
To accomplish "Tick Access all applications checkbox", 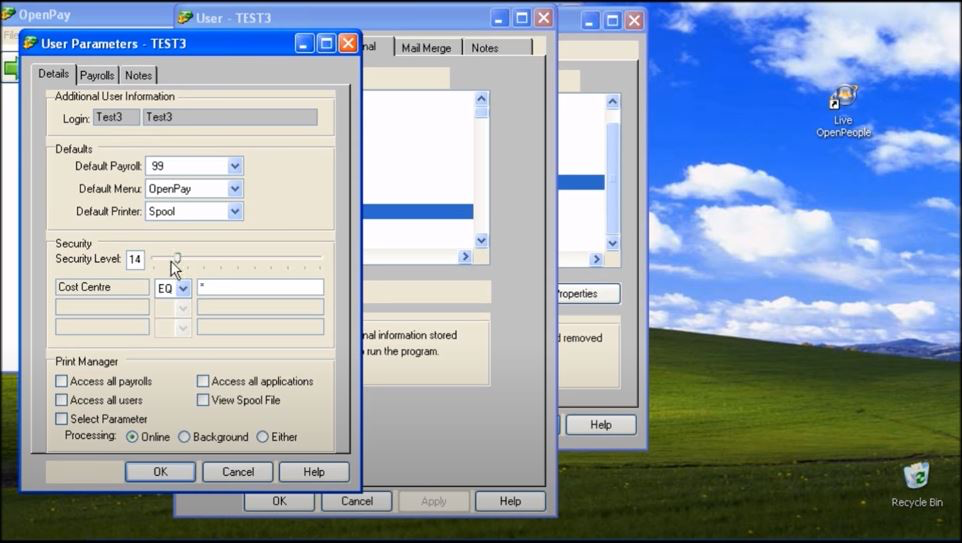I will tap(203, 381).
